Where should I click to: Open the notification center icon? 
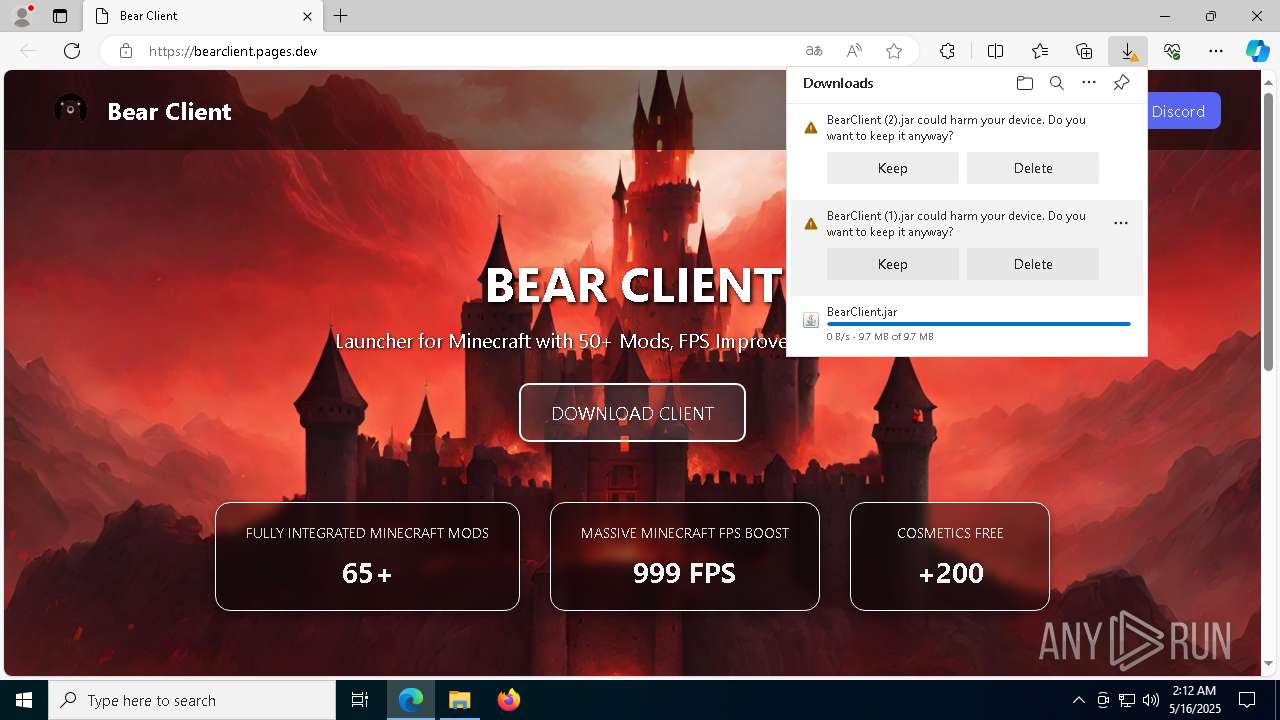[1247, 700]
